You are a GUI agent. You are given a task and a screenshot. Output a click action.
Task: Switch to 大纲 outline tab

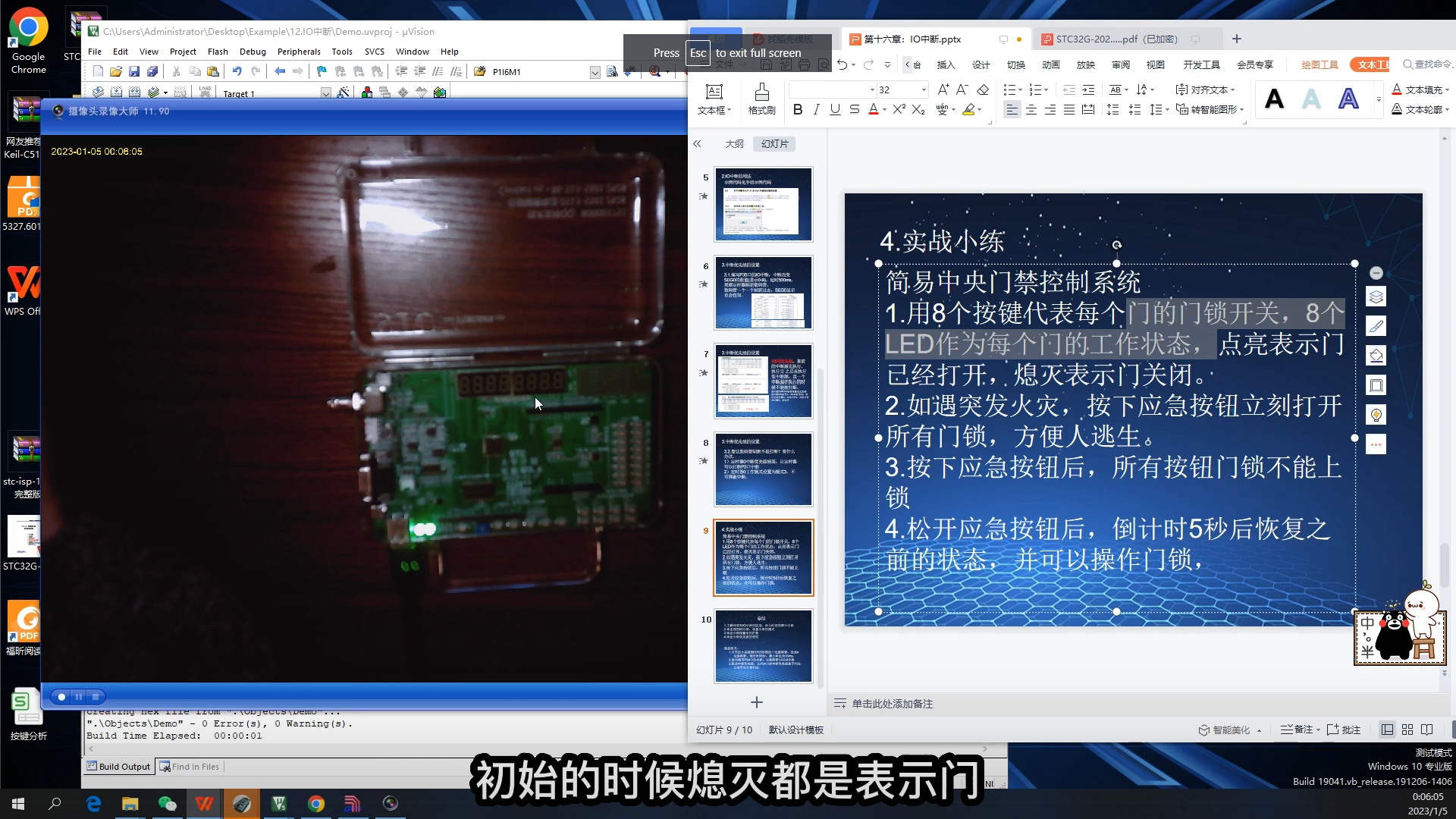734,143
